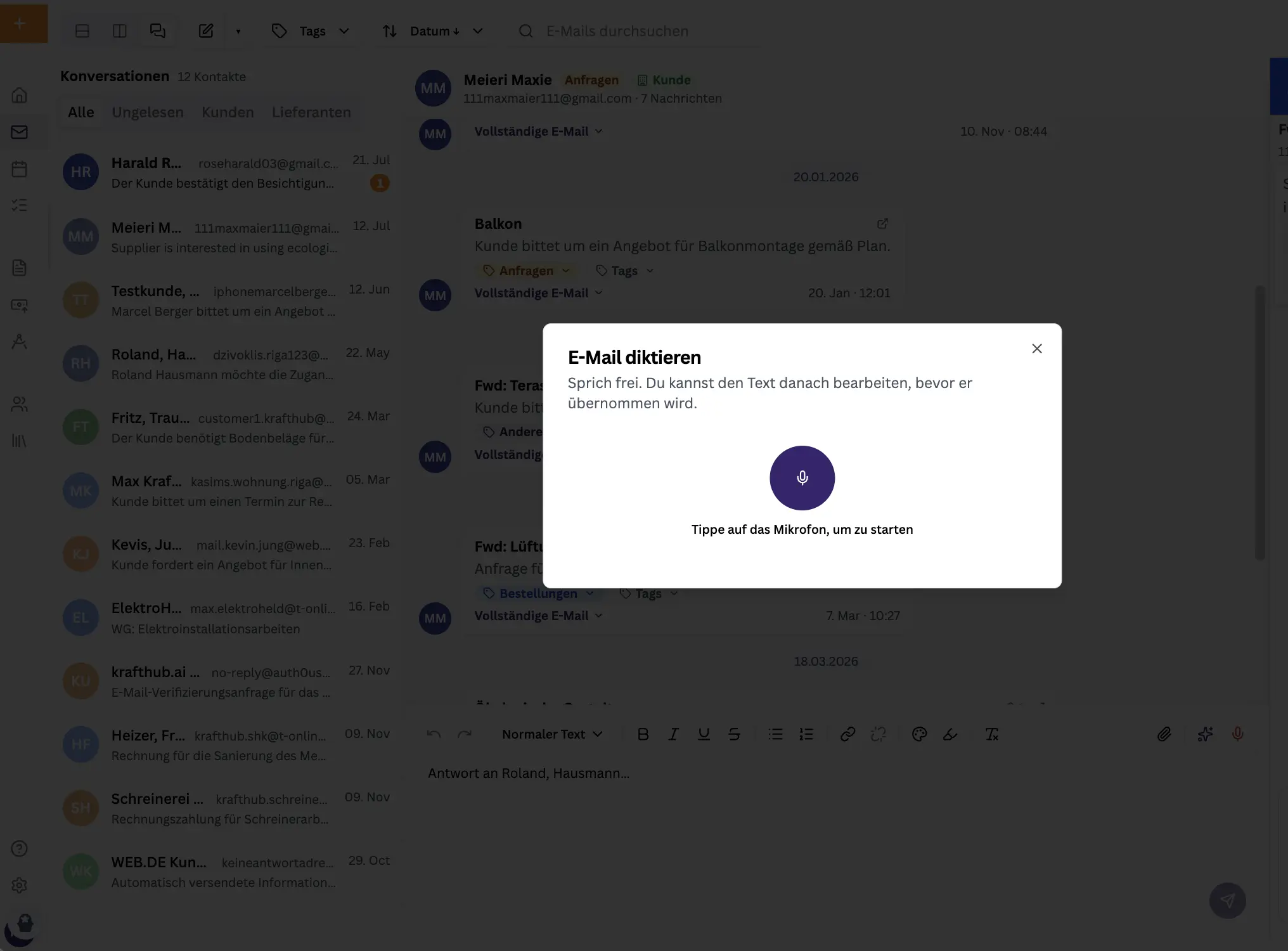1288x951 pixels.
Task: Close the E-Mail diktieren dialog
Action: [x=1037, y=349]
